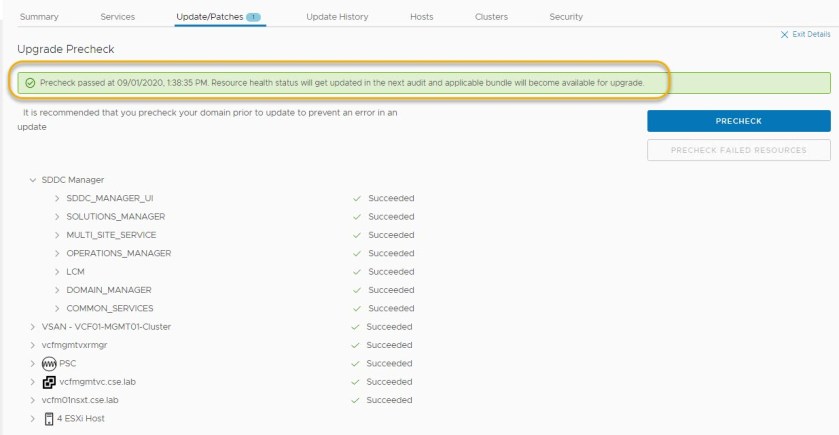Collapse the SDDC Manager tree node
The height and width of the screenshot is (435, 839).
tap(33, 180)
